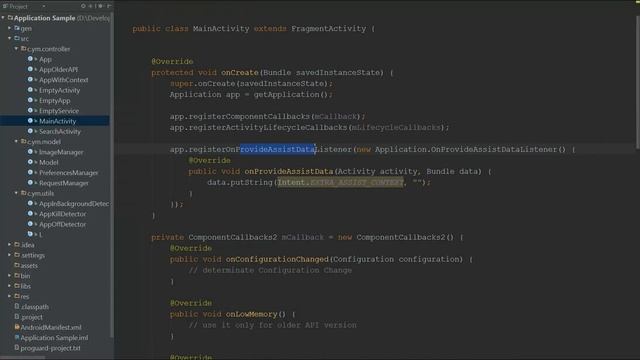640x360 pixels.
Task: Click the App class icon
Action: click(30, 59)
